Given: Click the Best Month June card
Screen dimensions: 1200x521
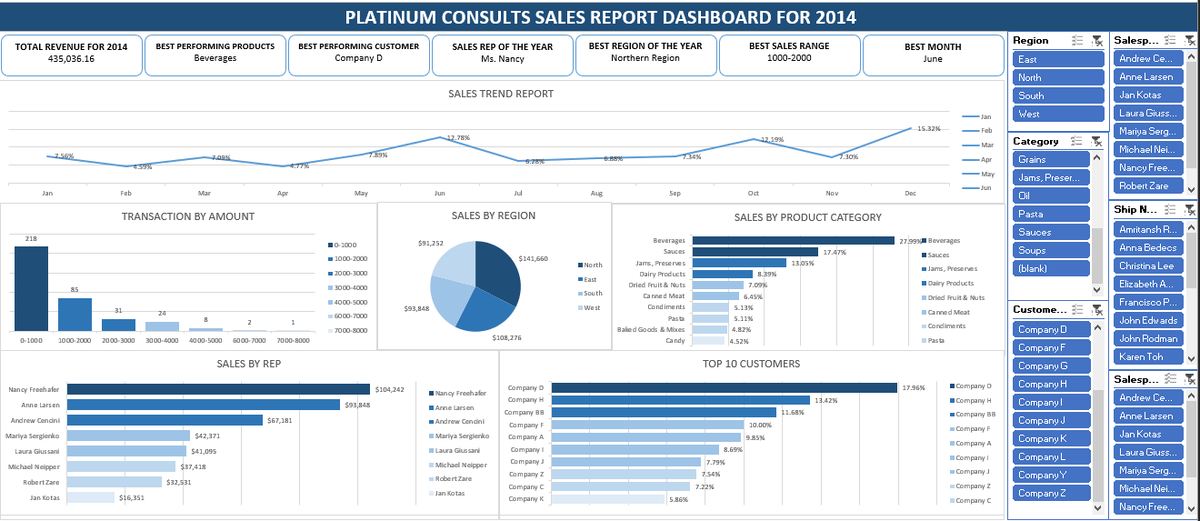Looking at the screenshot, I should [x=933, y=54].
